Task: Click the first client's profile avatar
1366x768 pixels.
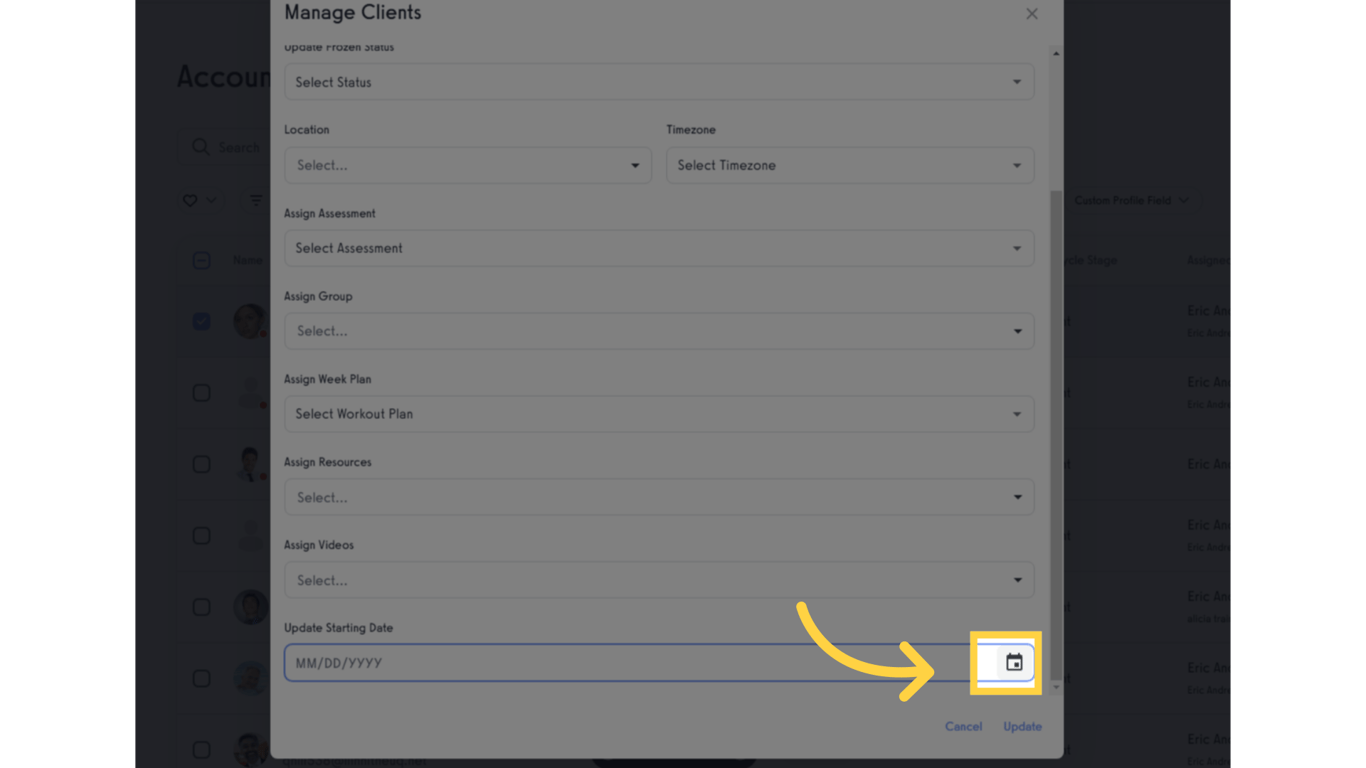Action: [251, 321]
